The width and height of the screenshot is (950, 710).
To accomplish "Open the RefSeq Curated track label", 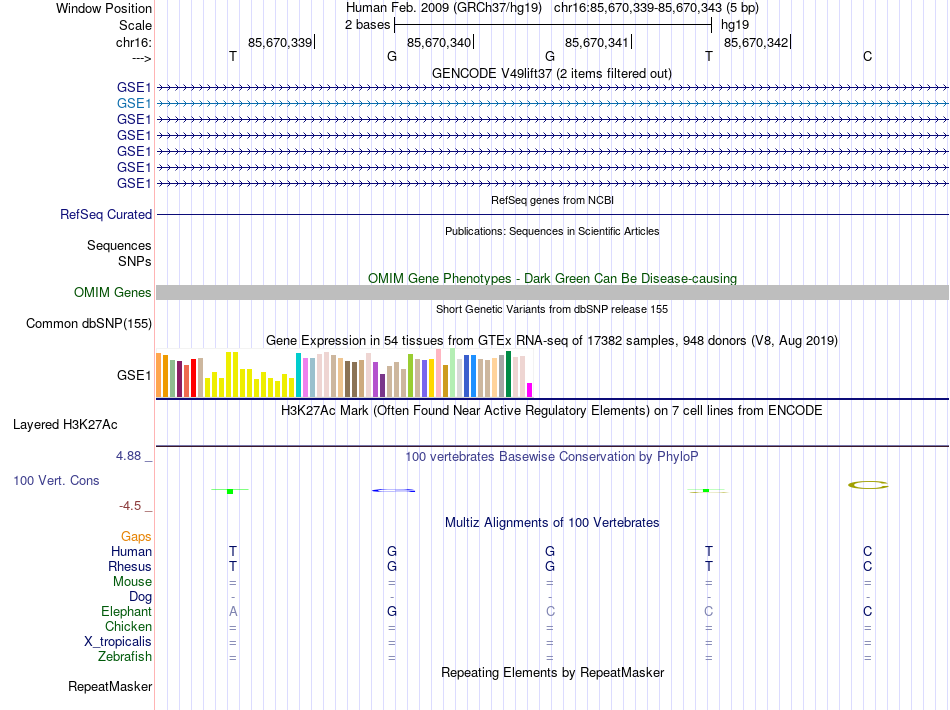I will [x=106, y=214].
